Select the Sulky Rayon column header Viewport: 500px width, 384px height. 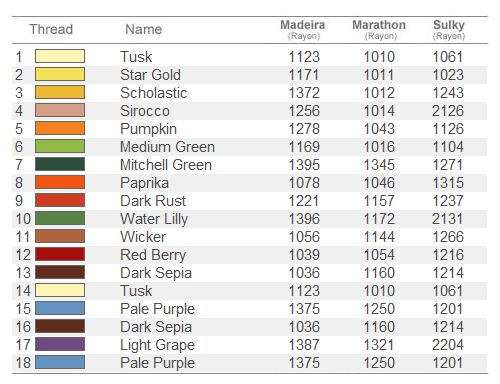coord(449,29)
